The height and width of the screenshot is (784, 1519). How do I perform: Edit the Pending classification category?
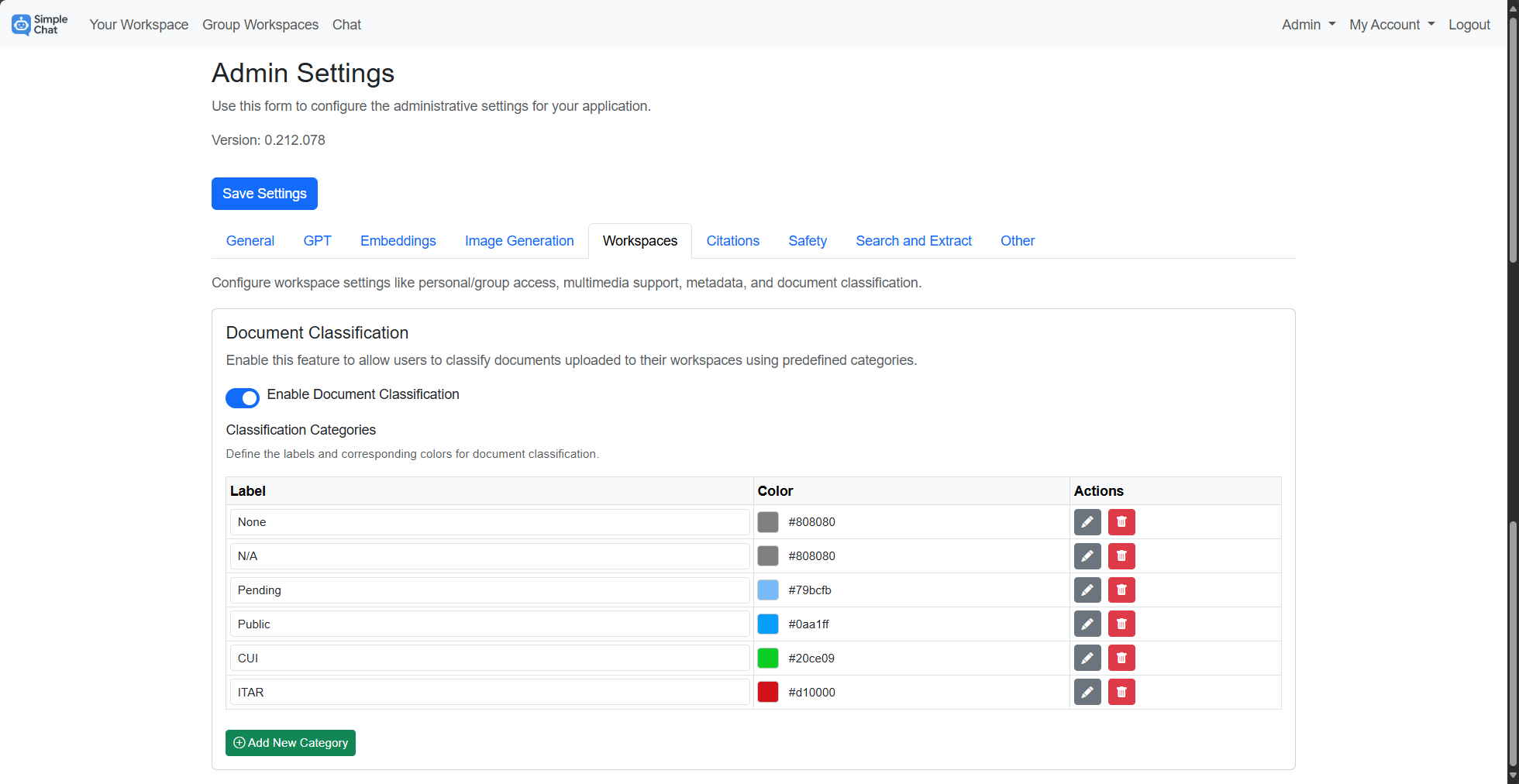pos(1087,590)
